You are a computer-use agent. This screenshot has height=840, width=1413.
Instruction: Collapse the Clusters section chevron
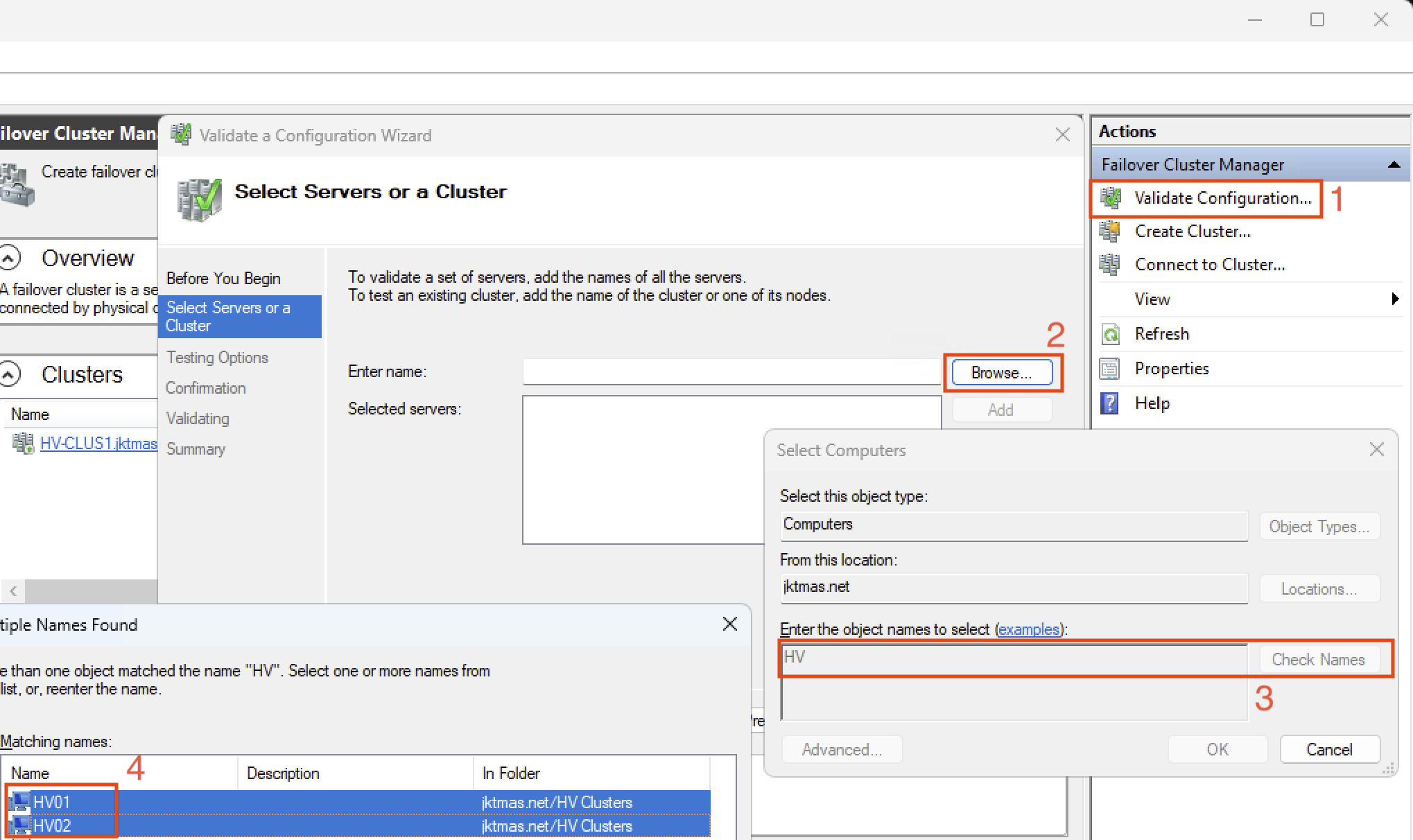pyautogui.click(x=10, y=375)
